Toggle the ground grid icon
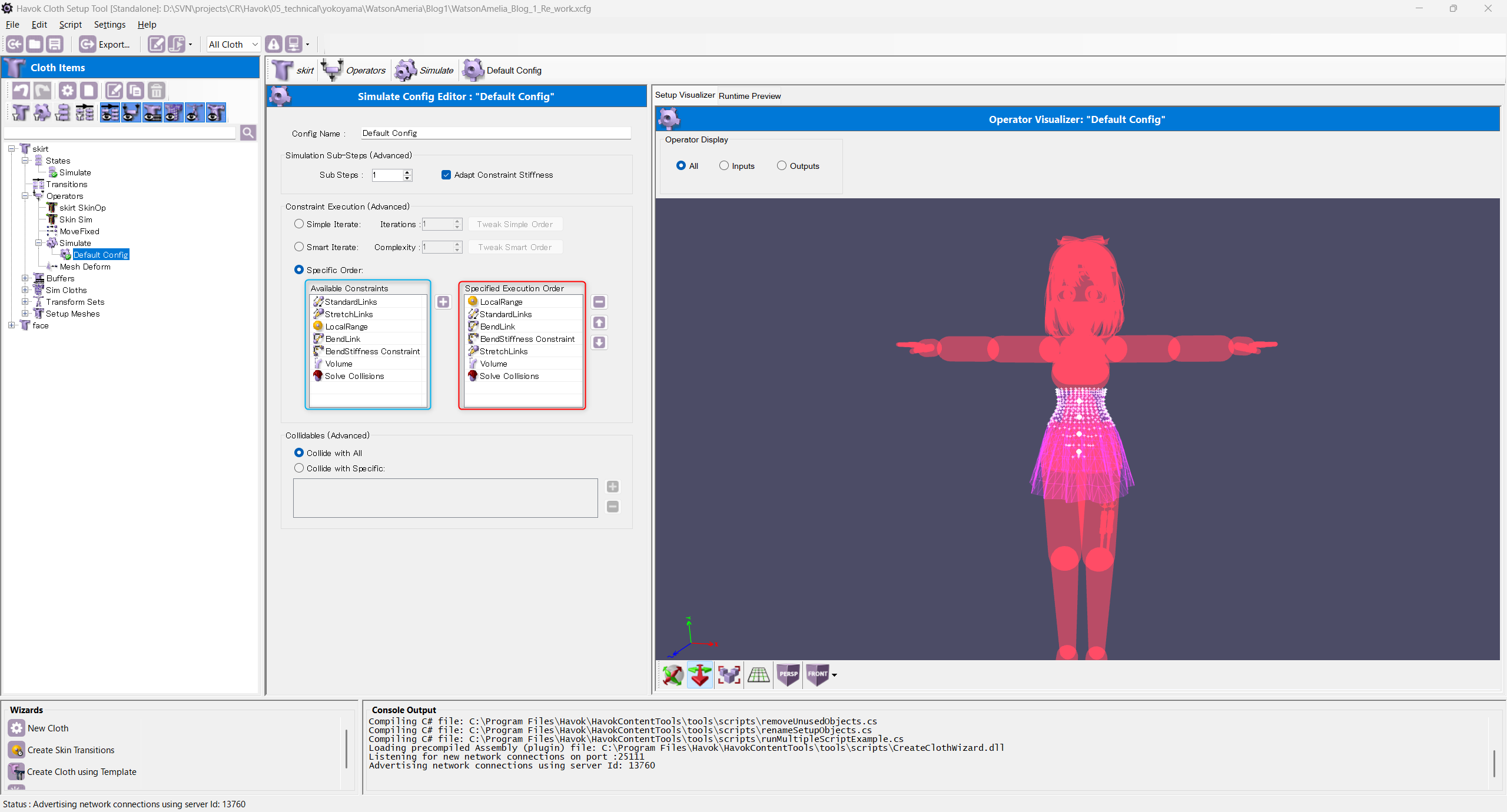The width and height of the screenshot is (1507, 812). 759,675
